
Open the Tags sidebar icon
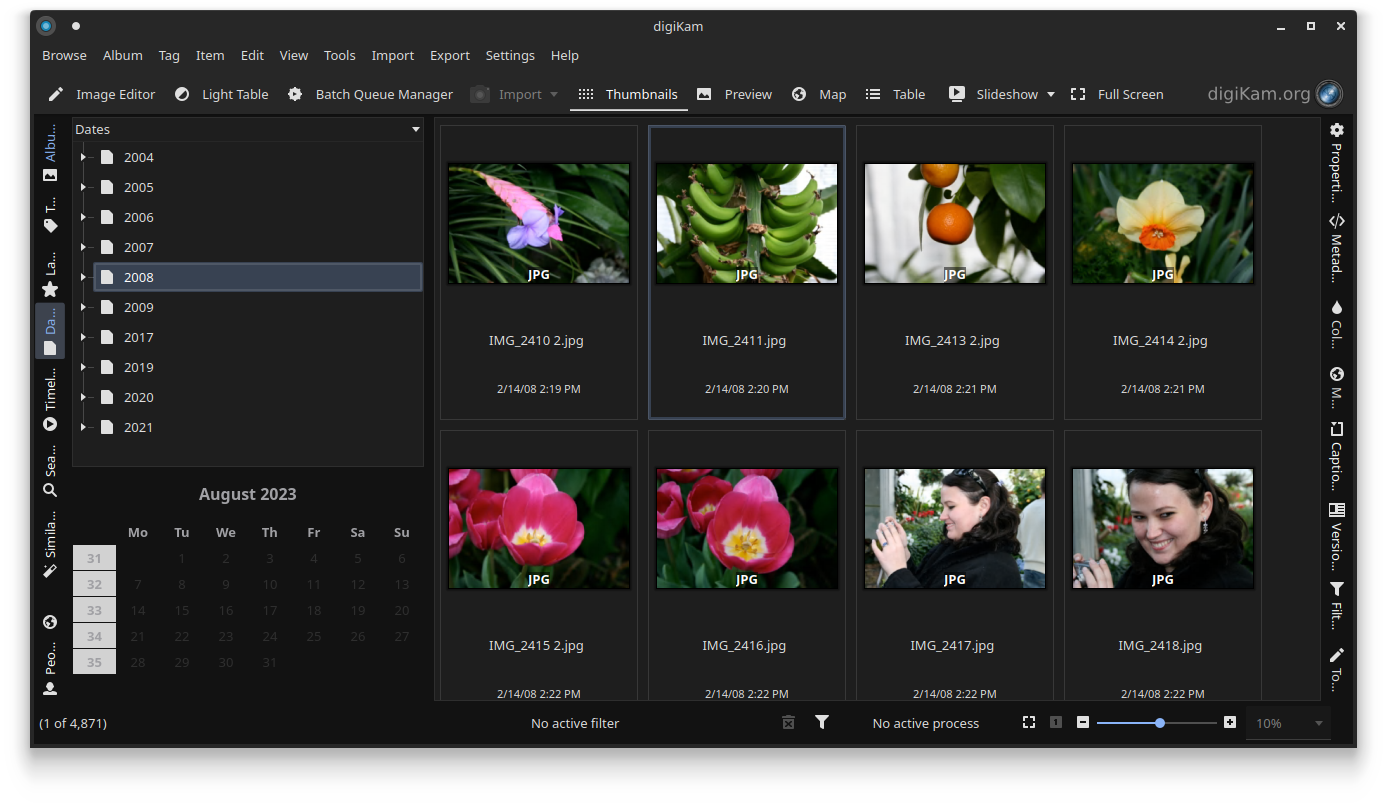click(x=50, y=226)
